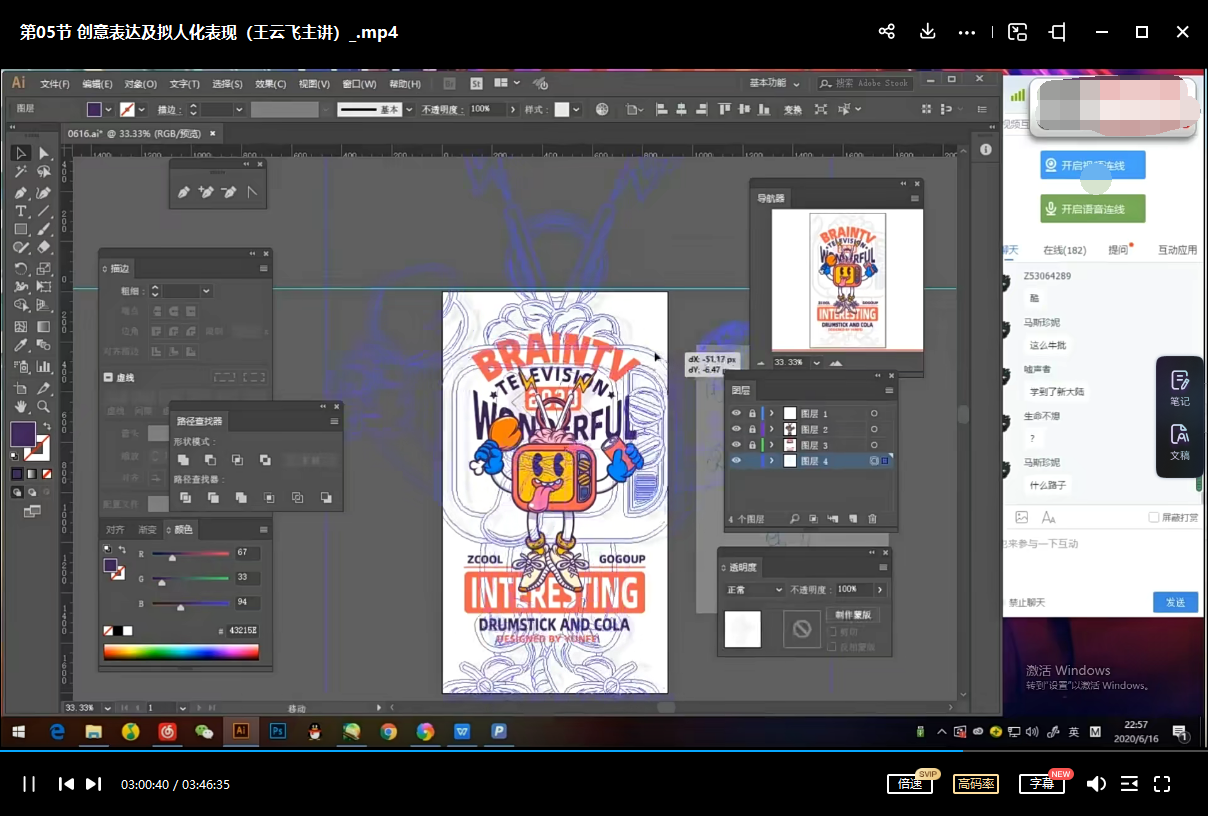Swap fill and stroke arrows in Tools panel
Image resolution: width=1208 pixels, height=816 pixels.
click(x=48, y=424)
